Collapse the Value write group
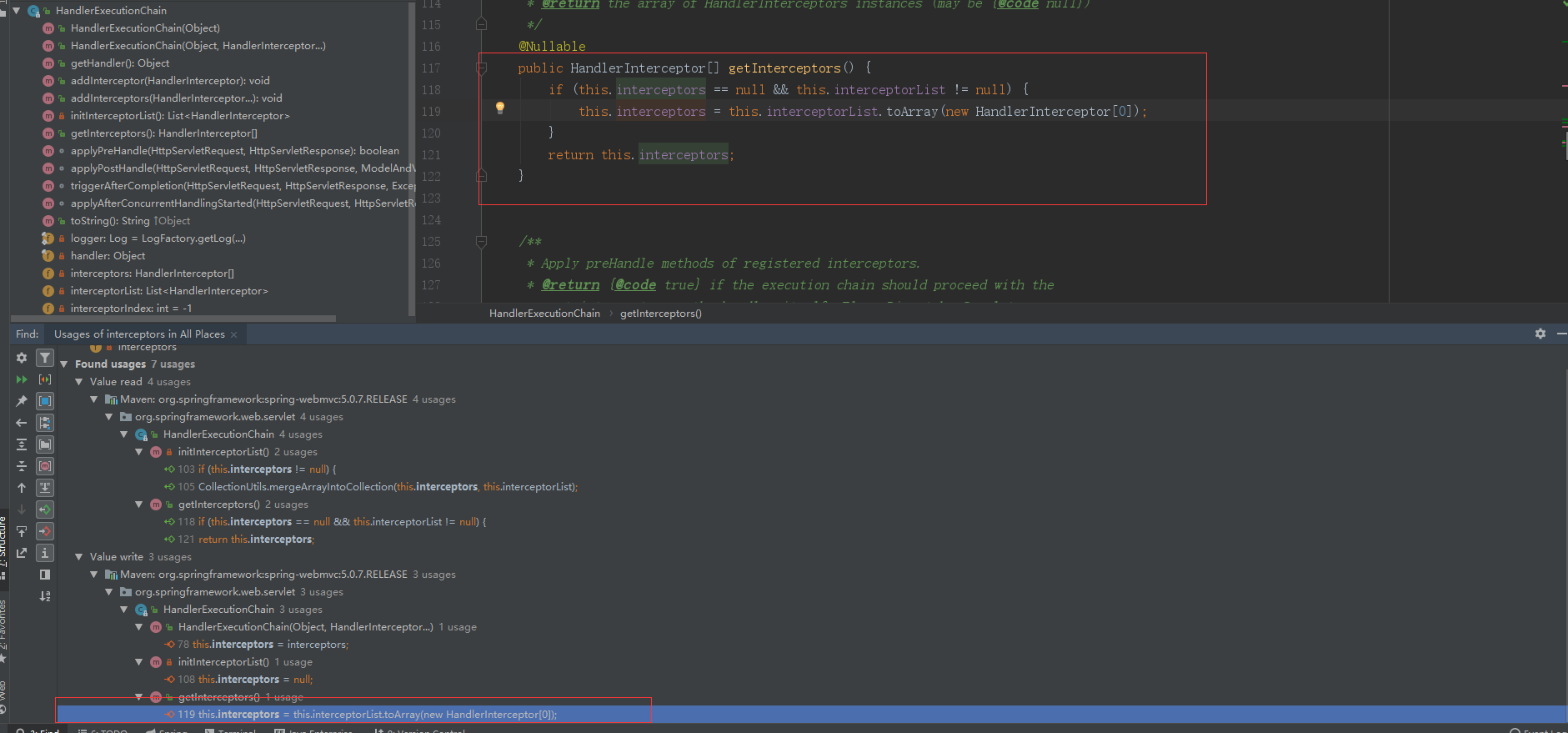This screenshot has height=733, width=1568. point(79,557)
